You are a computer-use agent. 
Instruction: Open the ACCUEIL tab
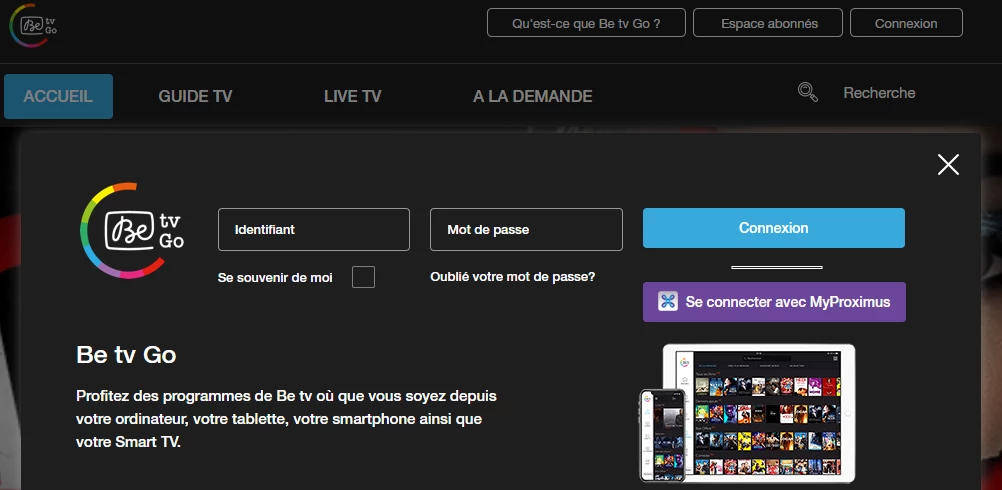[58, 96]
